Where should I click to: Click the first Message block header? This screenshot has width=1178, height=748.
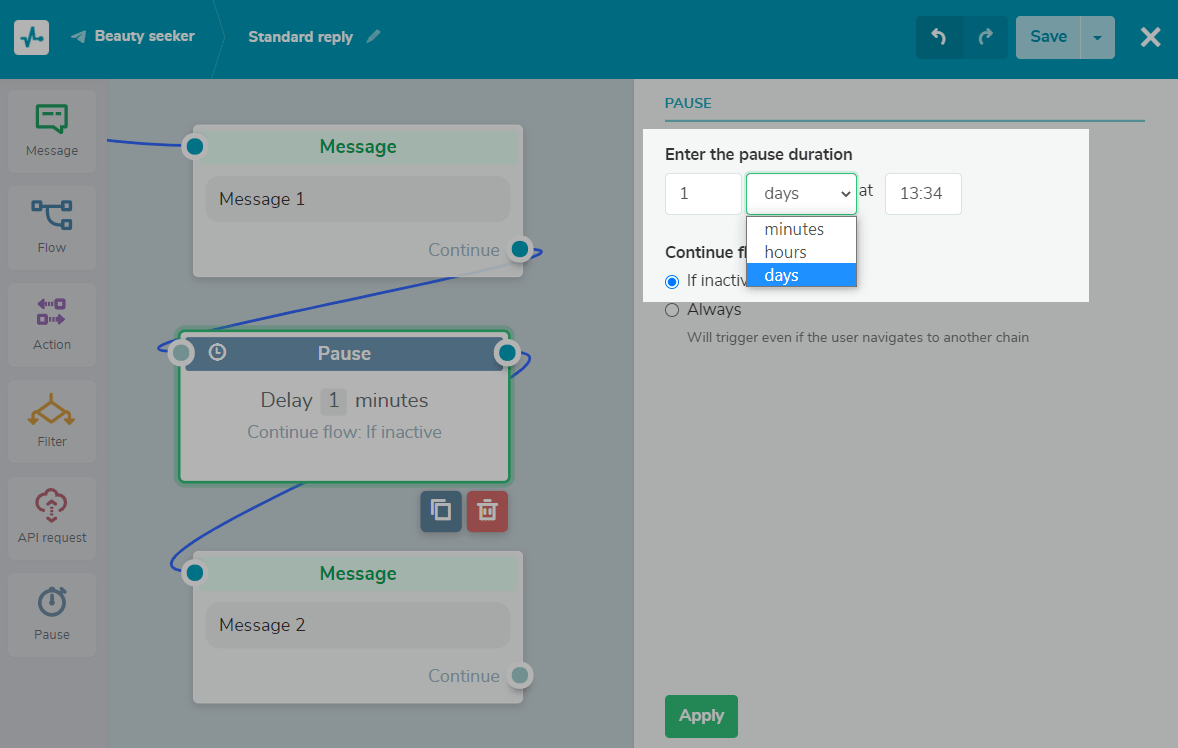pyautogui.click(x=358, y=146)
